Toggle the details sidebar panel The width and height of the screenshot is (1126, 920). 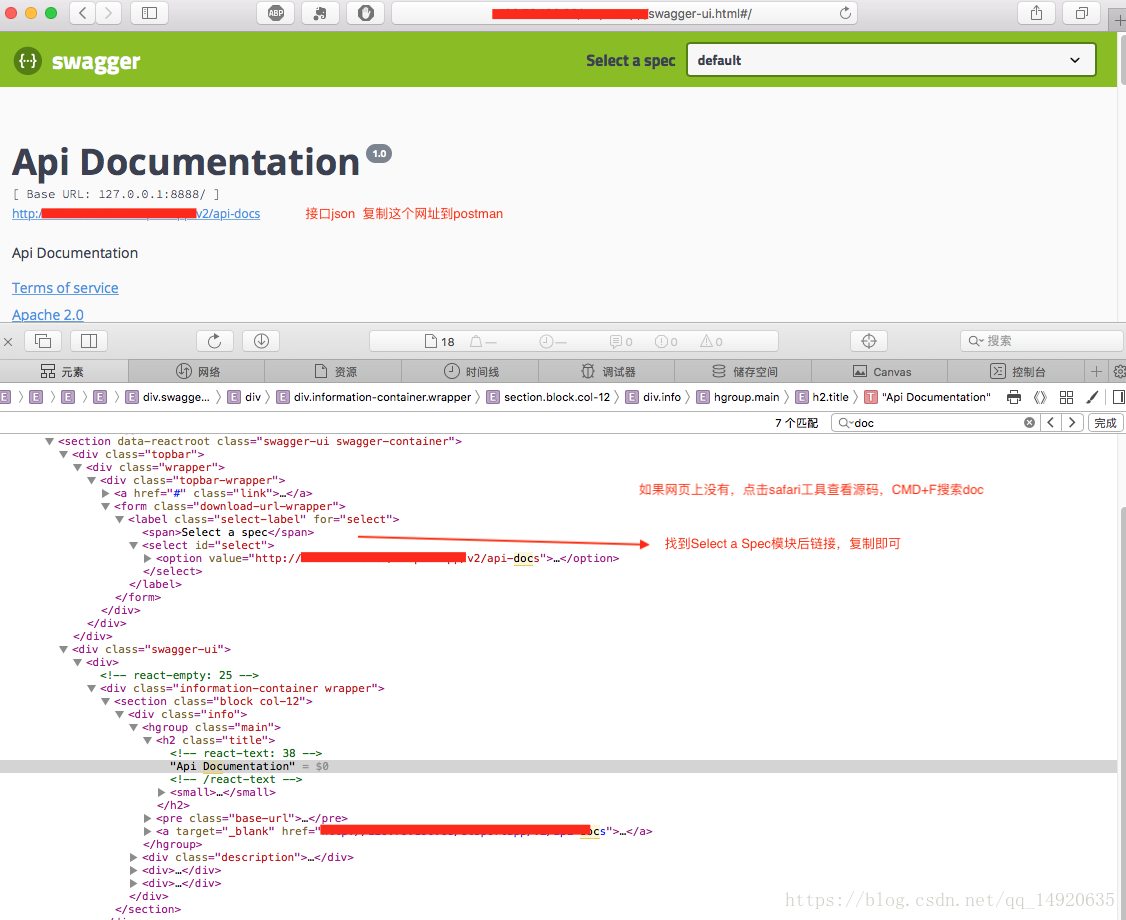pyautogui.click(x=1118, y=397)
